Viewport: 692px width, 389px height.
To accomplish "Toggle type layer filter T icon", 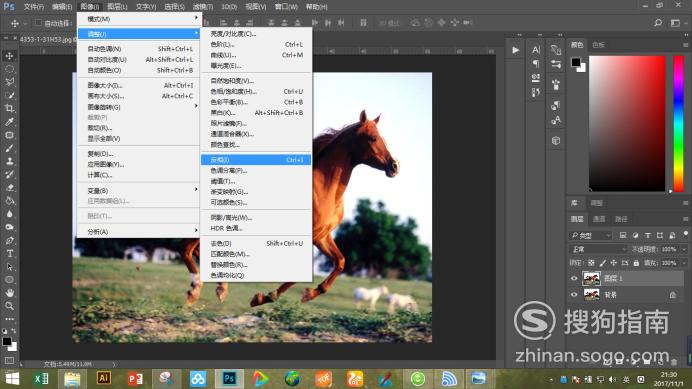I will click(647, 235).
